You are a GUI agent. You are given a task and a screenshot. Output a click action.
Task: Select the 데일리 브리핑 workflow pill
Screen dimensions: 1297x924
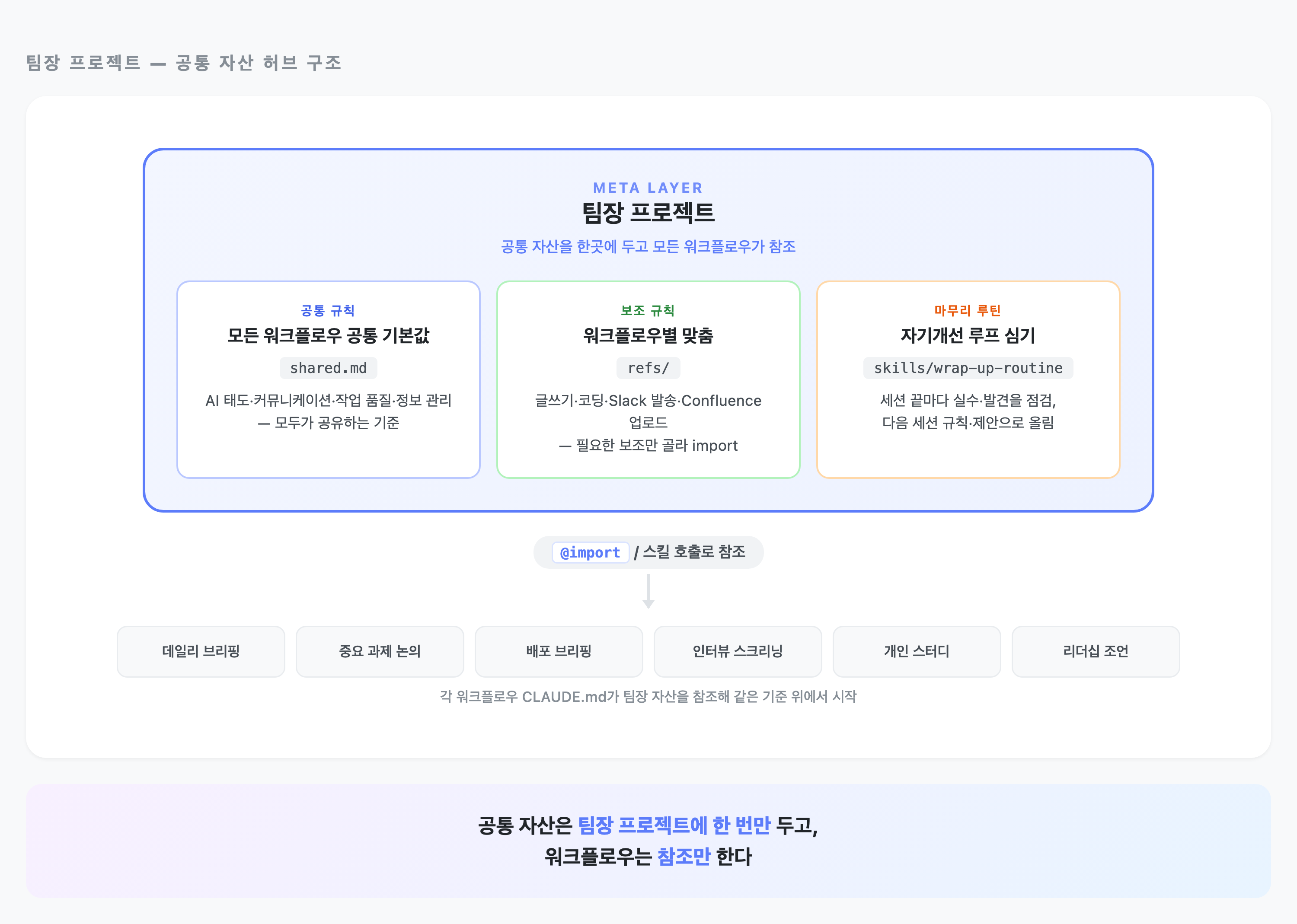point(200,651)
